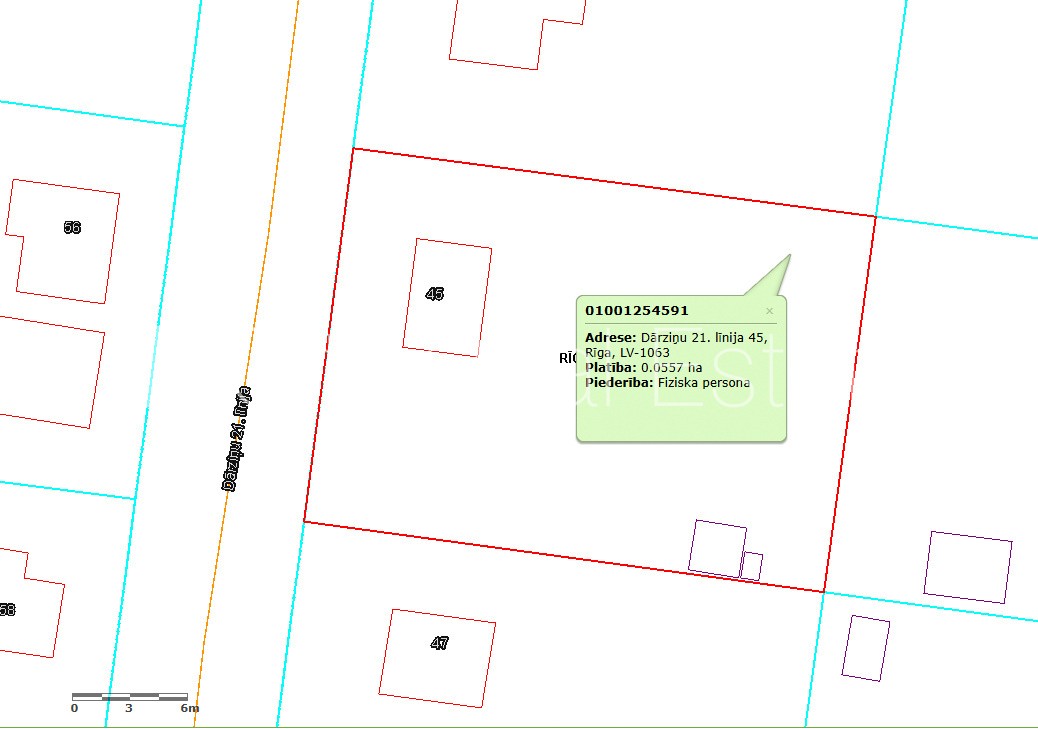Screen dimensions: 1038x729
Task: Select the small purple shed beside the outbuilding
Action: click(x=751, y=566)
